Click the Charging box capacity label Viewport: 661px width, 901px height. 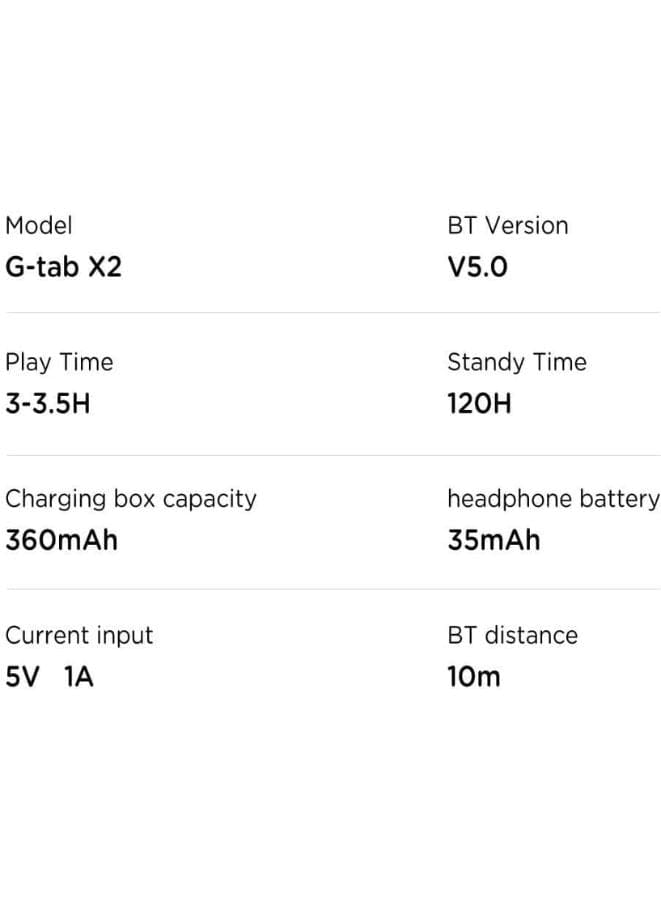pos(130,499)
